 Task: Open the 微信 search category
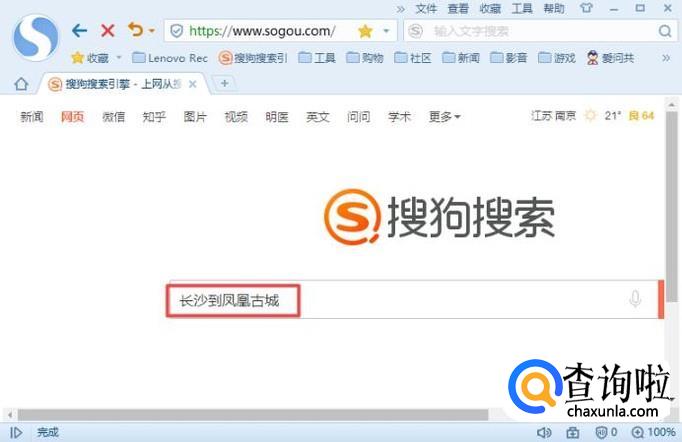tap(113, 117)
